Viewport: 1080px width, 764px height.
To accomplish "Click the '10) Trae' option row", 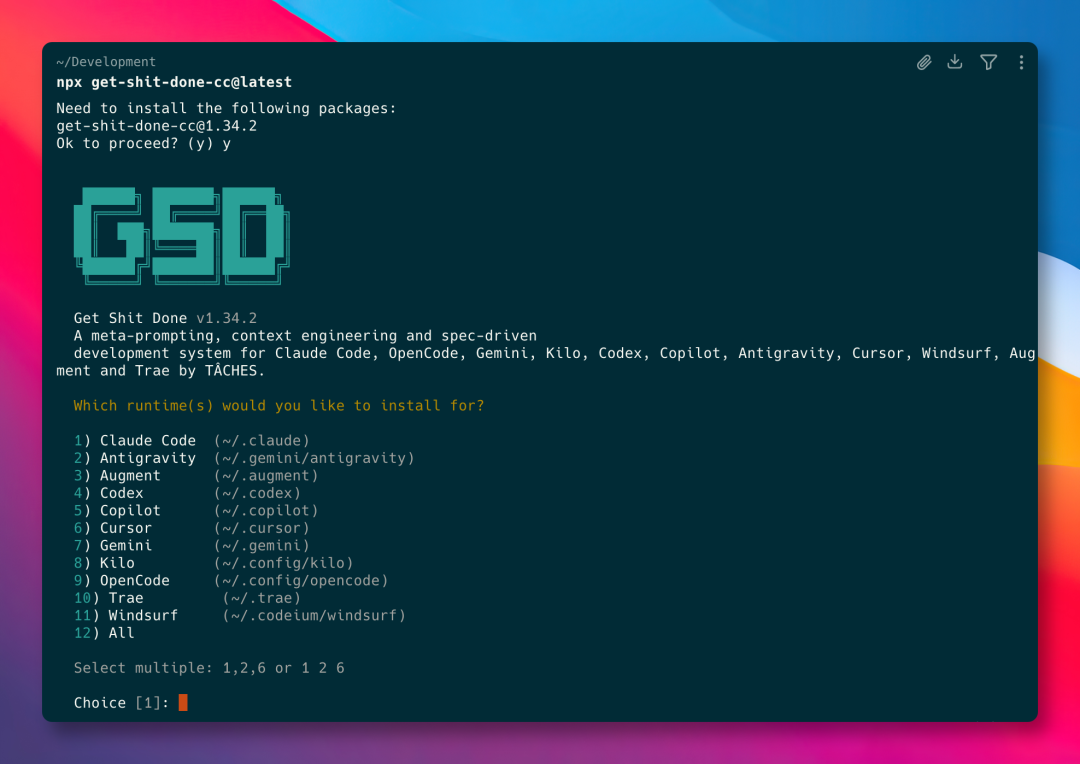I will [187, 598].
